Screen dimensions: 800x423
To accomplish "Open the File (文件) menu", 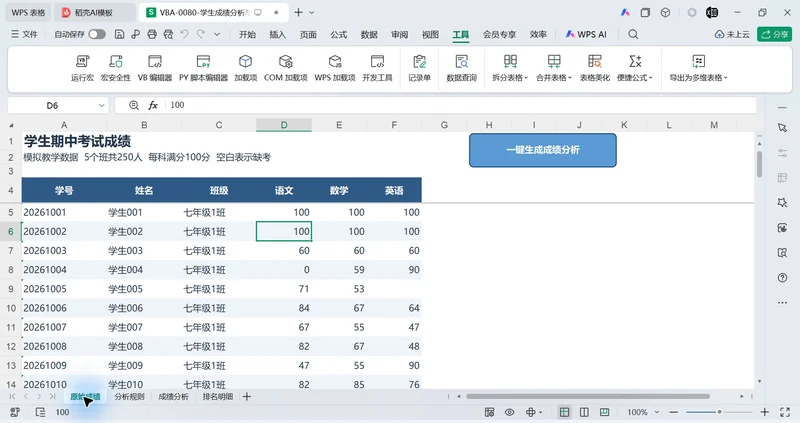I will tap(24, 34).
